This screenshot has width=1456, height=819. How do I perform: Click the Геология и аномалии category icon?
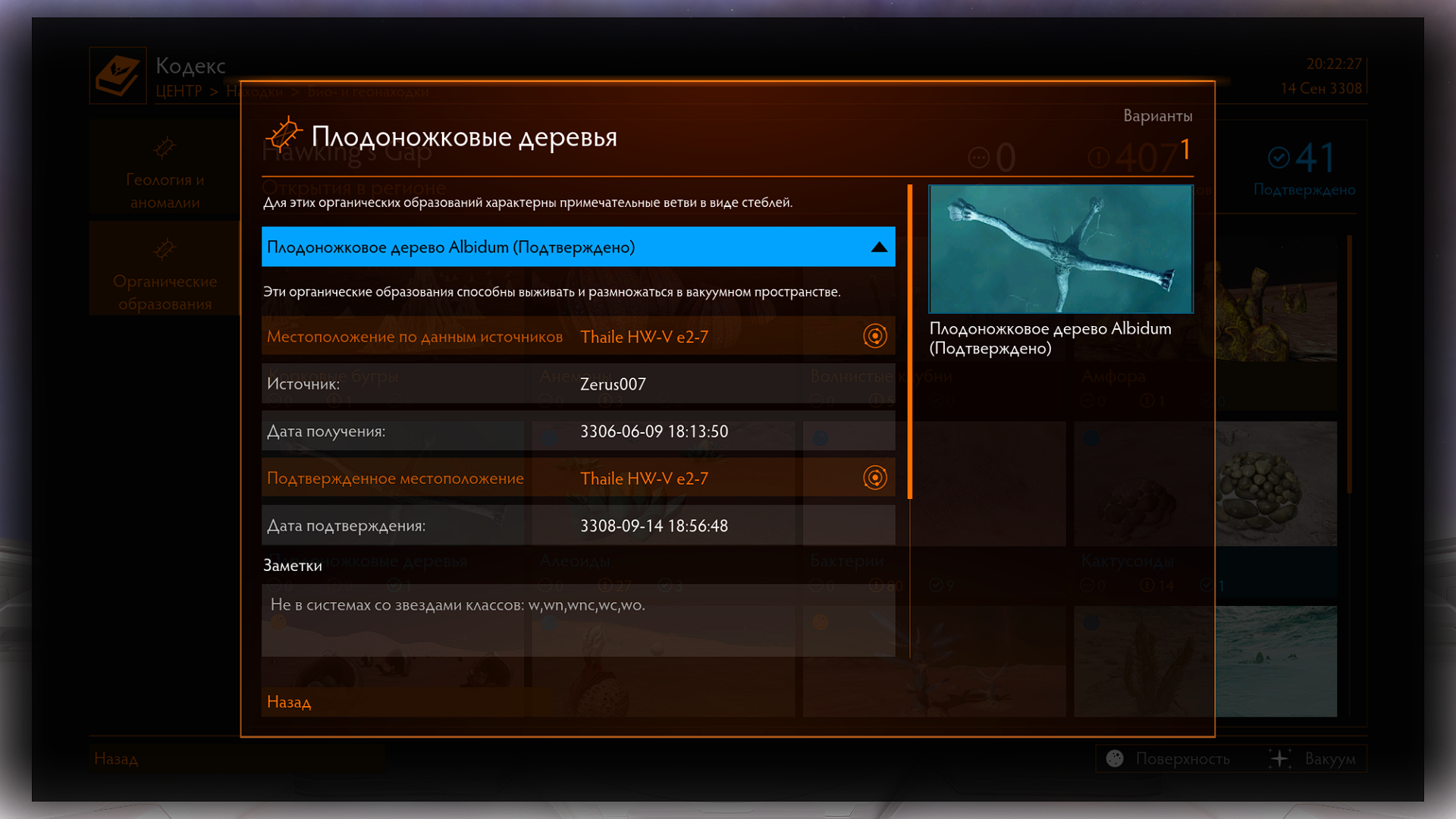(x=165, y=147)
